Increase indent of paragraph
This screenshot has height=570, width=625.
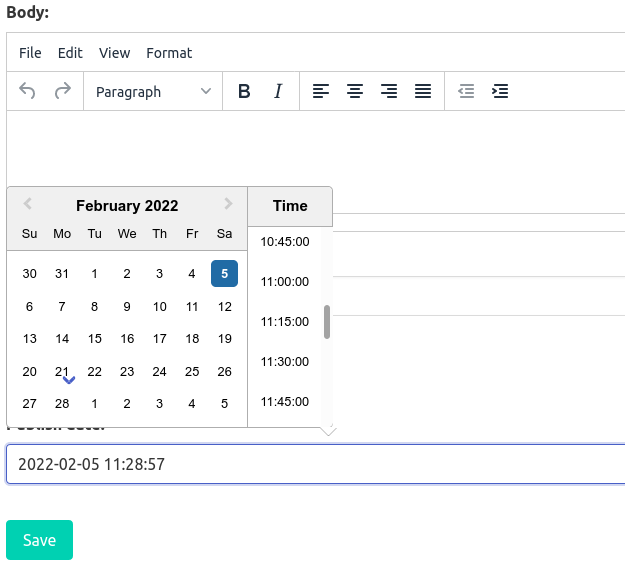coord(500,91)
